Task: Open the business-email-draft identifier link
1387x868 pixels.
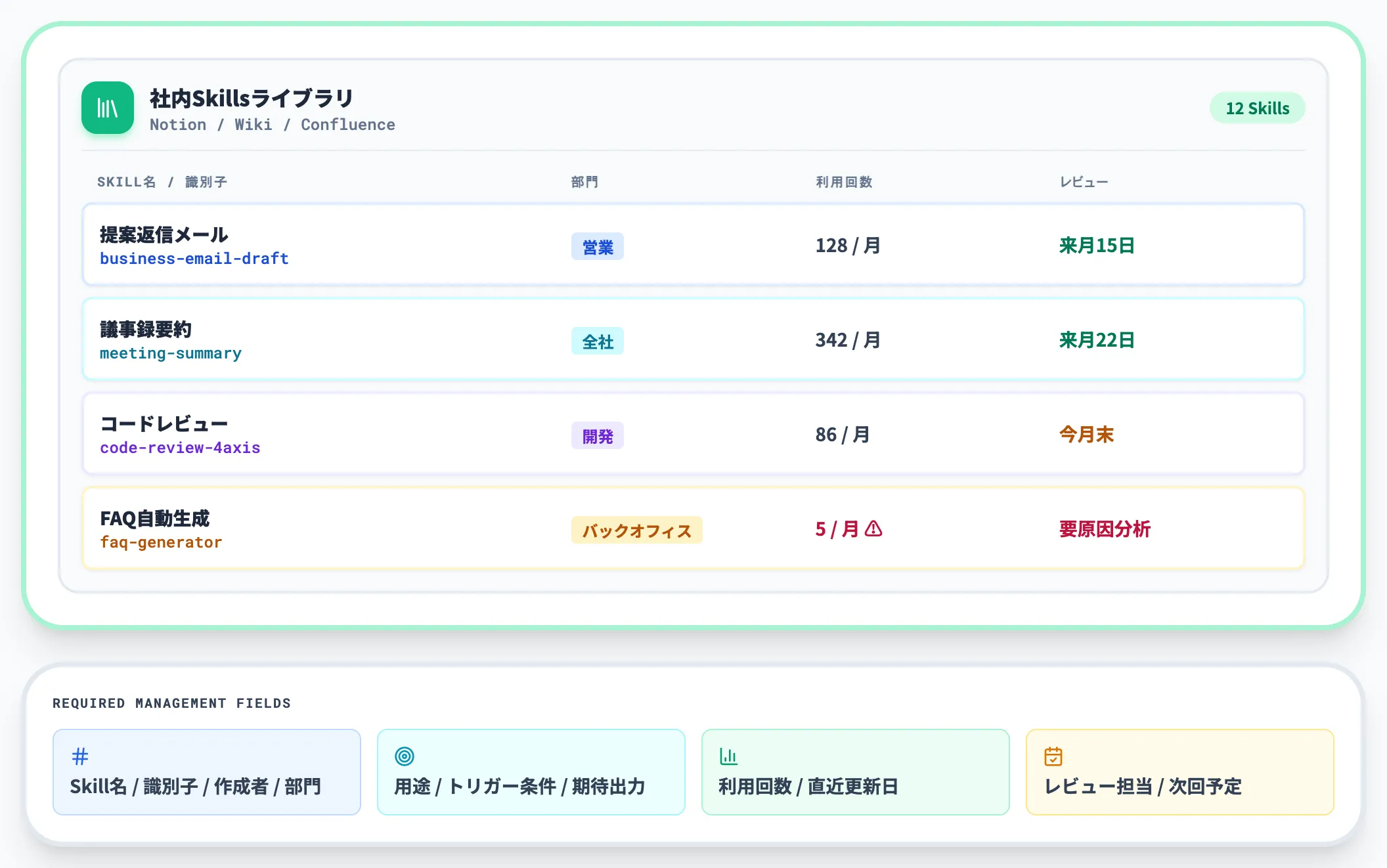Action: (x=194, y=259)
